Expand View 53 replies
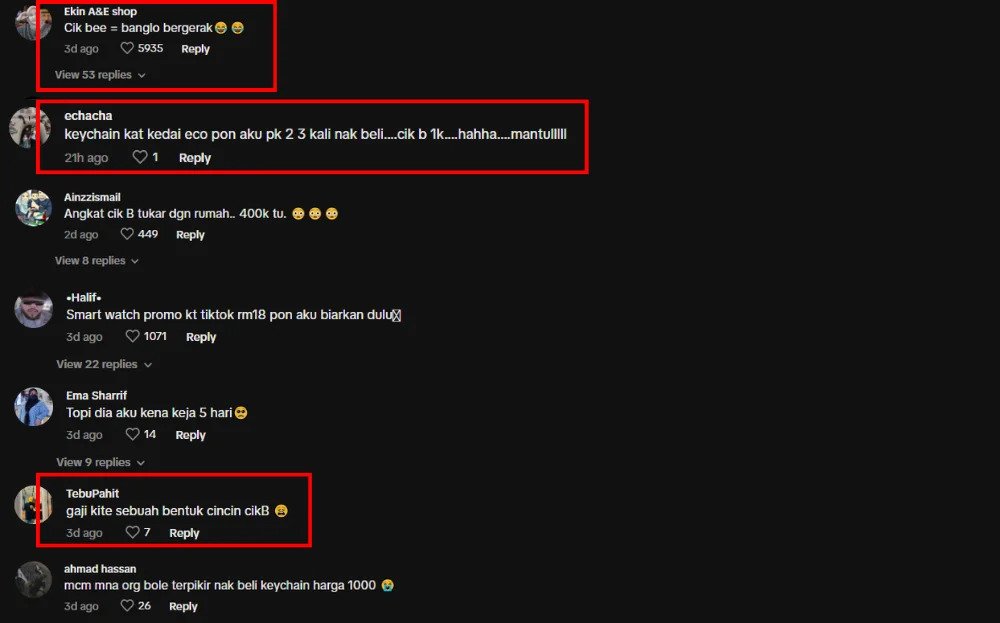Viewport: 1000px width, 623px height. pyautogui.click(x=100, y=75)
